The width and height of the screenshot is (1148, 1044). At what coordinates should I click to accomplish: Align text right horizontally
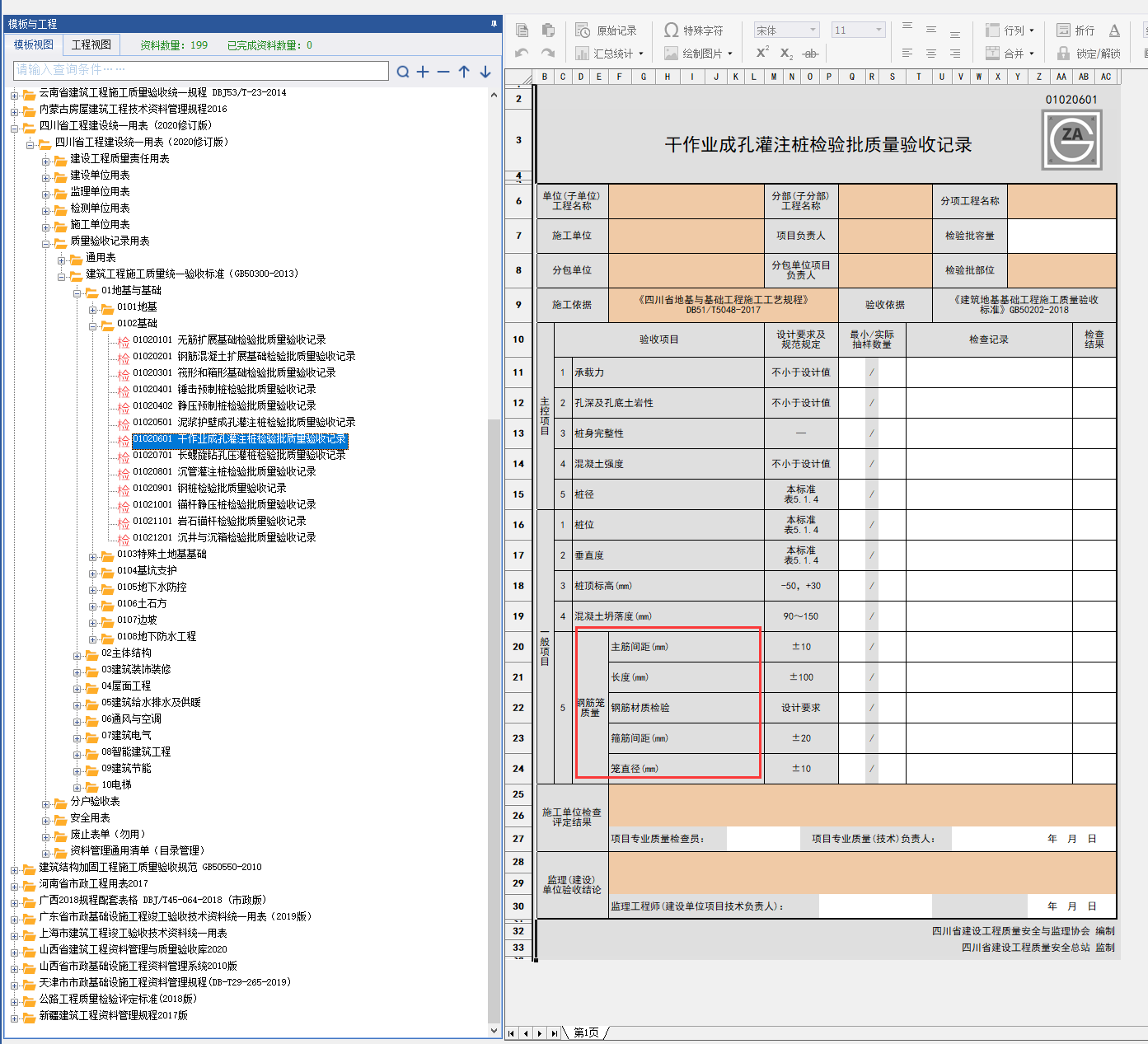coord(955,54)
